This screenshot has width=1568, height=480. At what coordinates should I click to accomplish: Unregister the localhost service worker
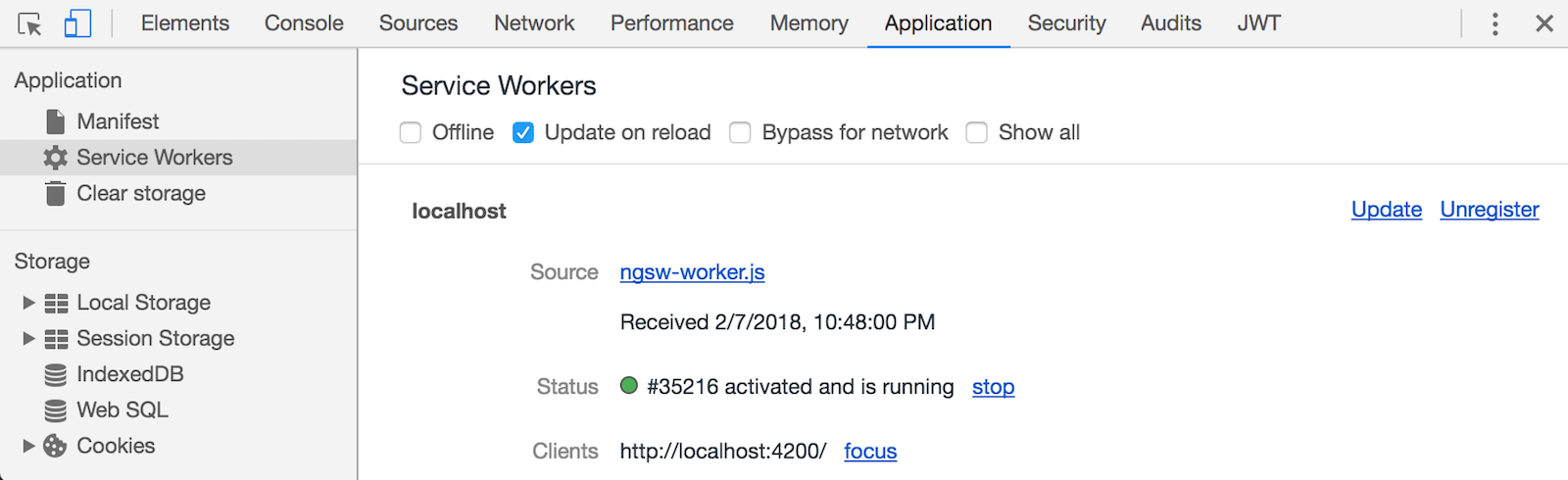click(1489, 210)
